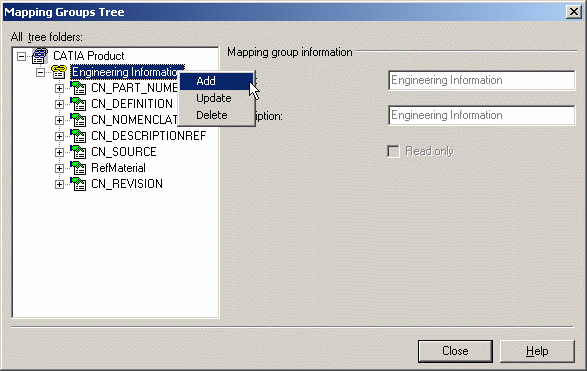
Task: Expand the CN_DEFINITION node
Action: pyautogui.click(x=59, y=104)
